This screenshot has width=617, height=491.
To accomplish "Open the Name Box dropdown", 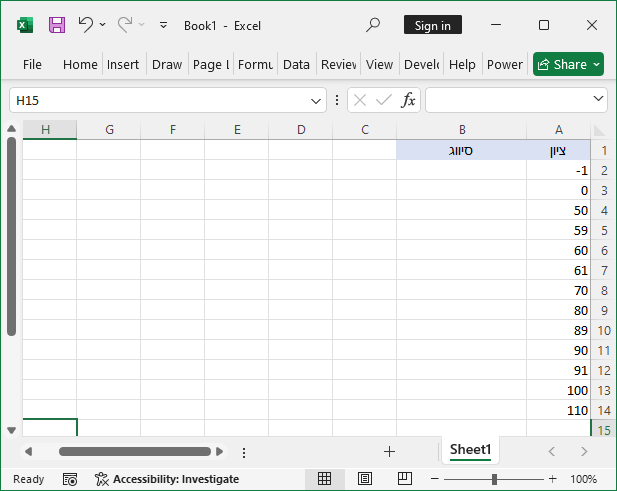I will (316, 100).
